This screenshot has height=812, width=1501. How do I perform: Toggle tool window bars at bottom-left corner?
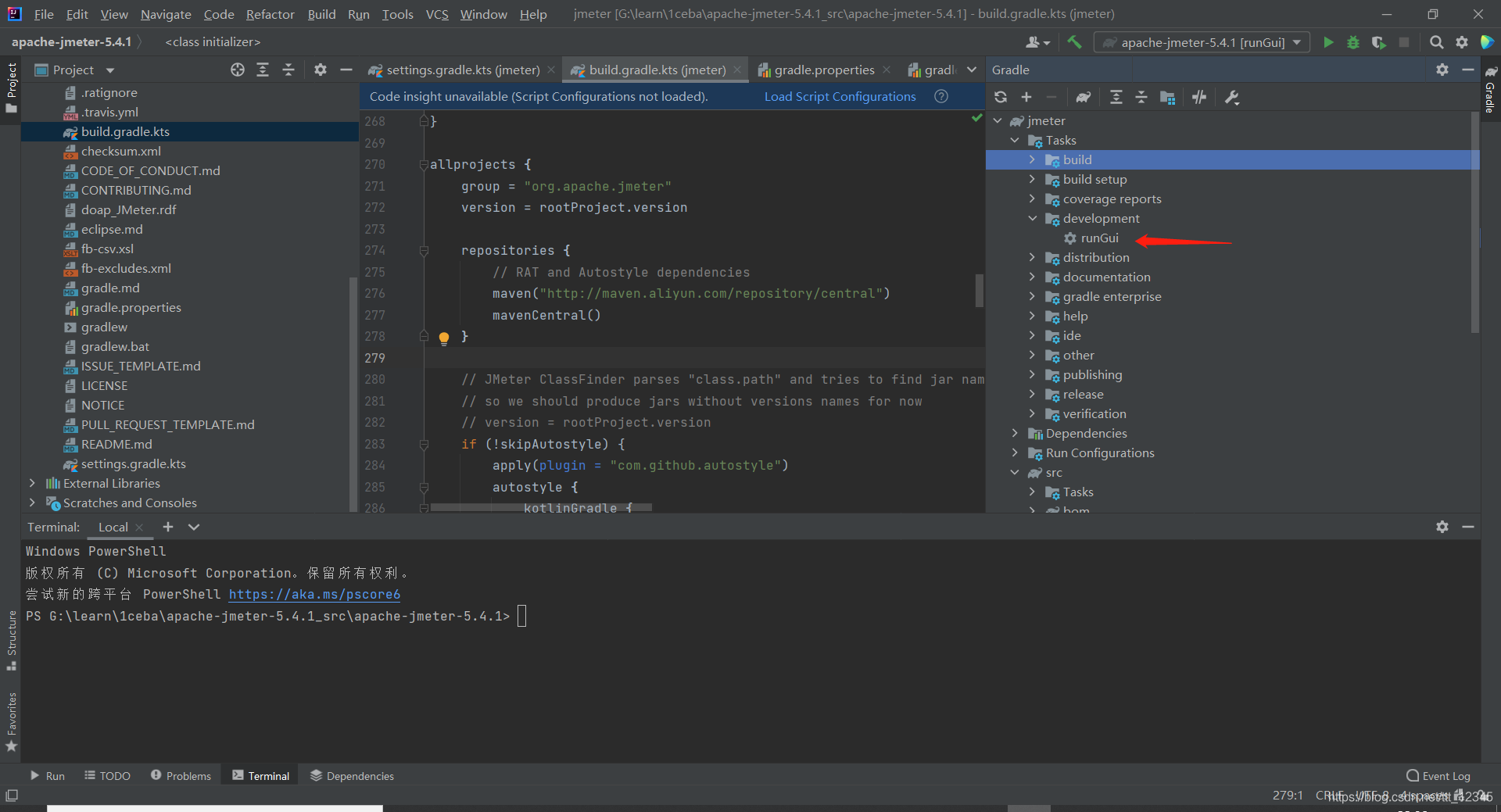point(12,796)
